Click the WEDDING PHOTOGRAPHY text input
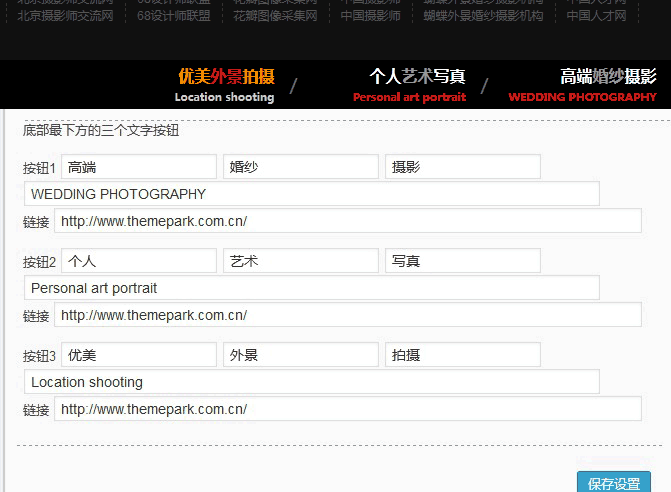Viewport: 671px width, 492px height. coord(311,194)
